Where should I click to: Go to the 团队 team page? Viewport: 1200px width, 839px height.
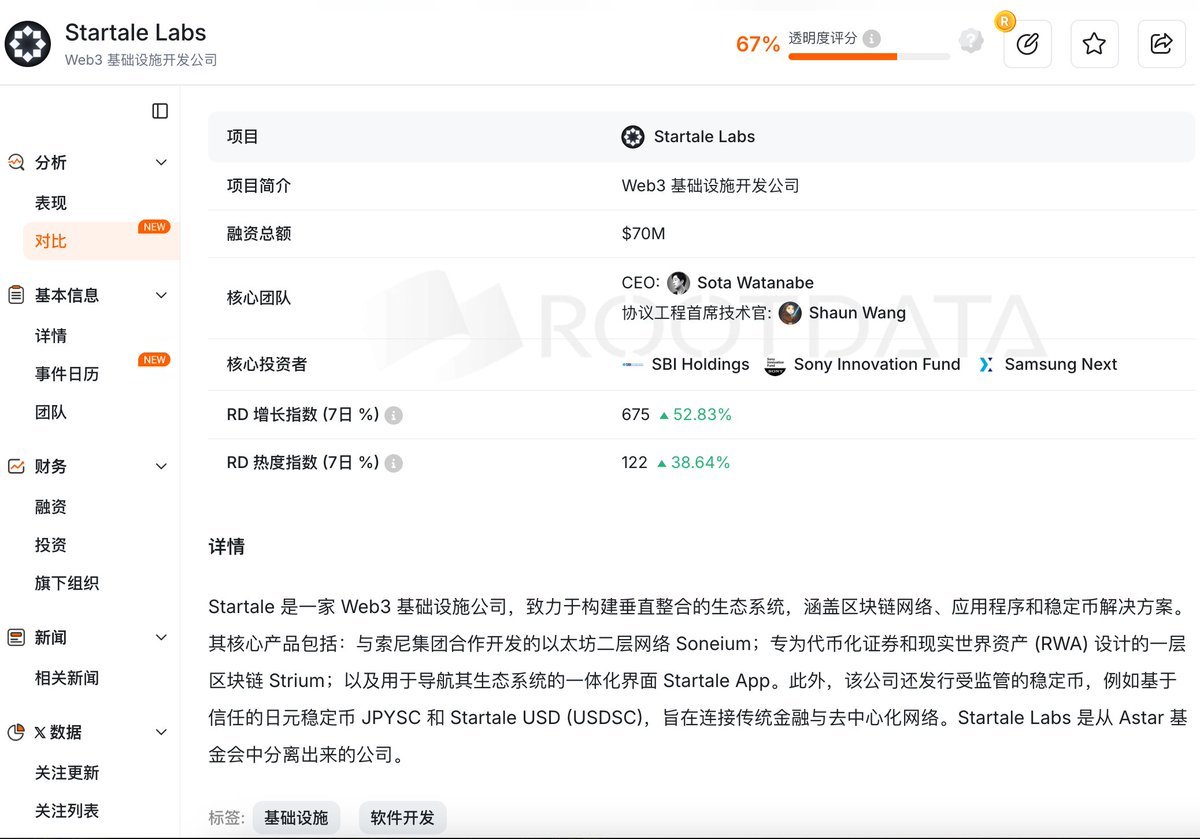click(51, 412)
